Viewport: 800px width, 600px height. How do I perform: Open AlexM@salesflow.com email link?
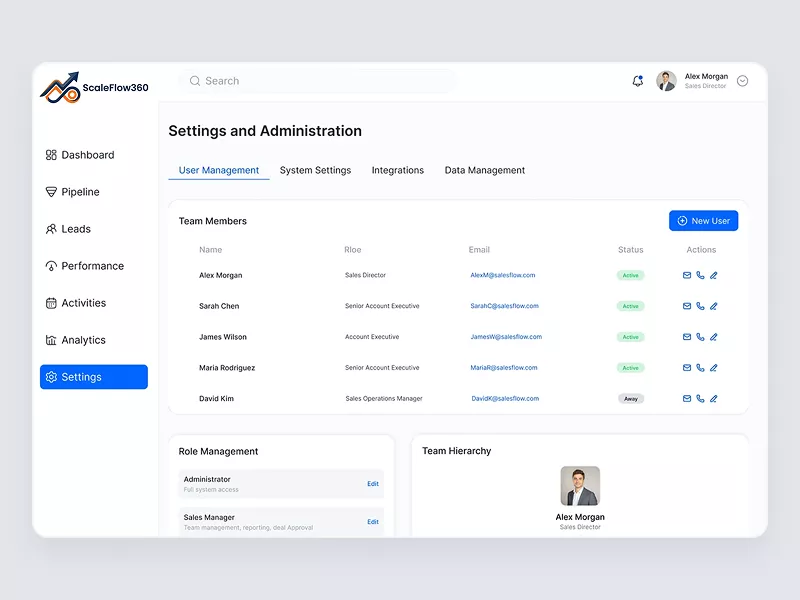point(503,275)
